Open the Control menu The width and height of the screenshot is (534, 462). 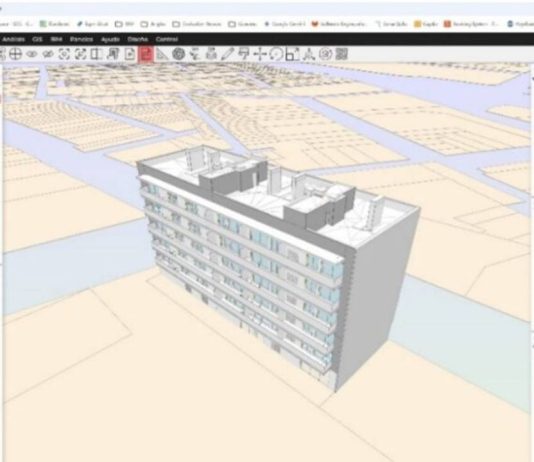[167, 39]
